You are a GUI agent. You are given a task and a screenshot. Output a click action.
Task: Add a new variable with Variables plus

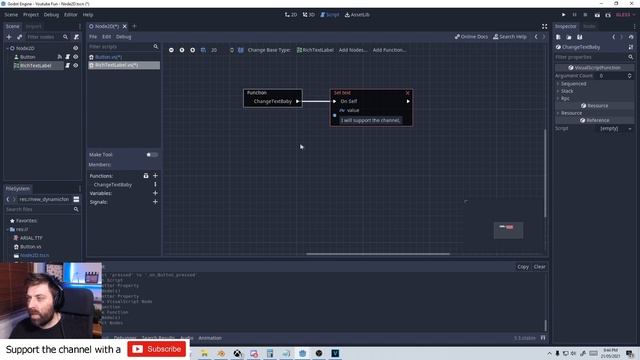(155, 193)
